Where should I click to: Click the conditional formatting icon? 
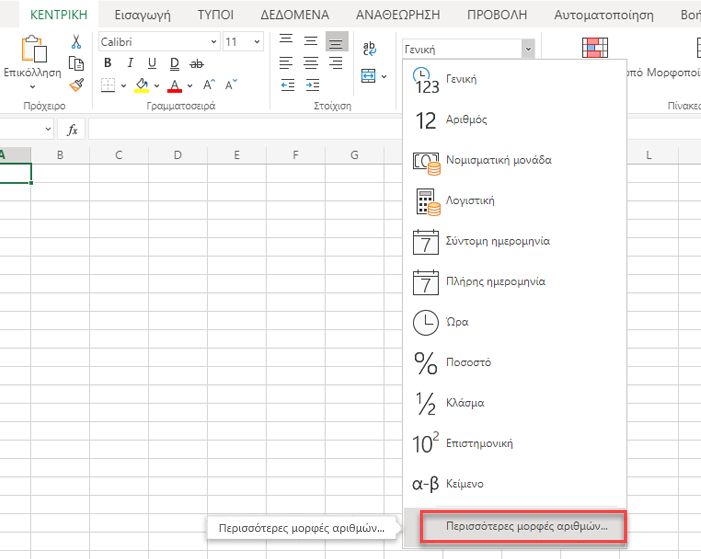point(595,47)
